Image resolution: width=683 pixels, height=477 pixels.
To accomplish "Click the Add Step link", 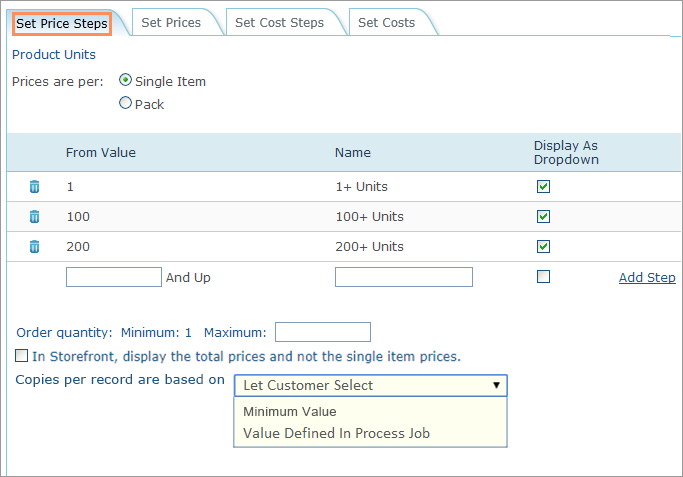I will 647,277.
